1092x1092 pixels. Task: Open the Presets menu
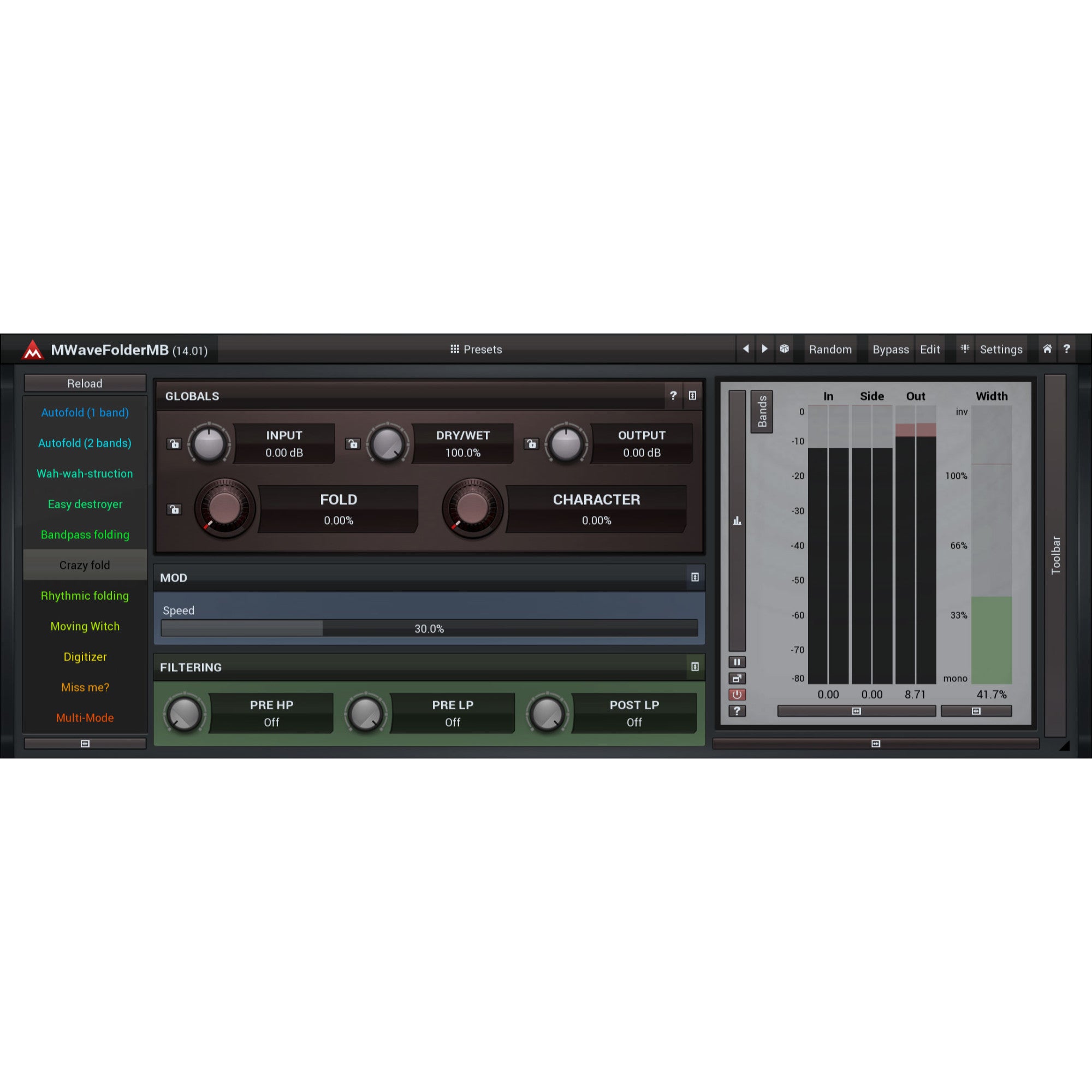point(476,349)
